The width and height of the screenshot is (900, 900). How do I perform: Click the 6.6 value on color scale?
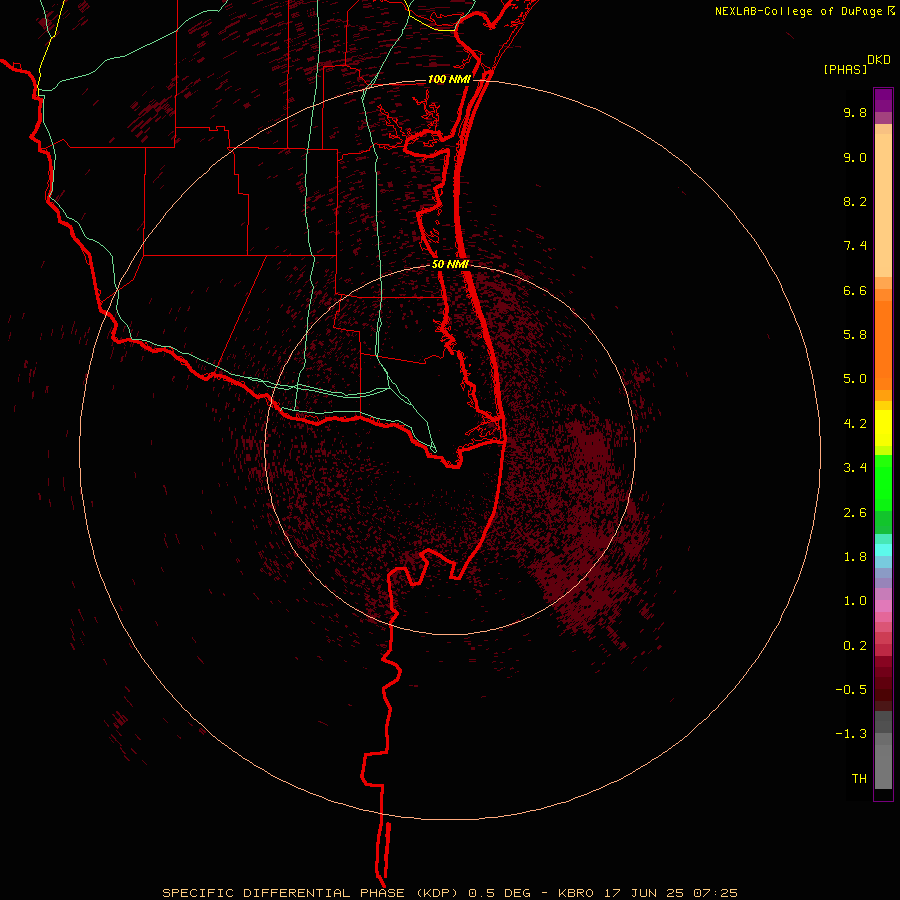coord(855,290)
